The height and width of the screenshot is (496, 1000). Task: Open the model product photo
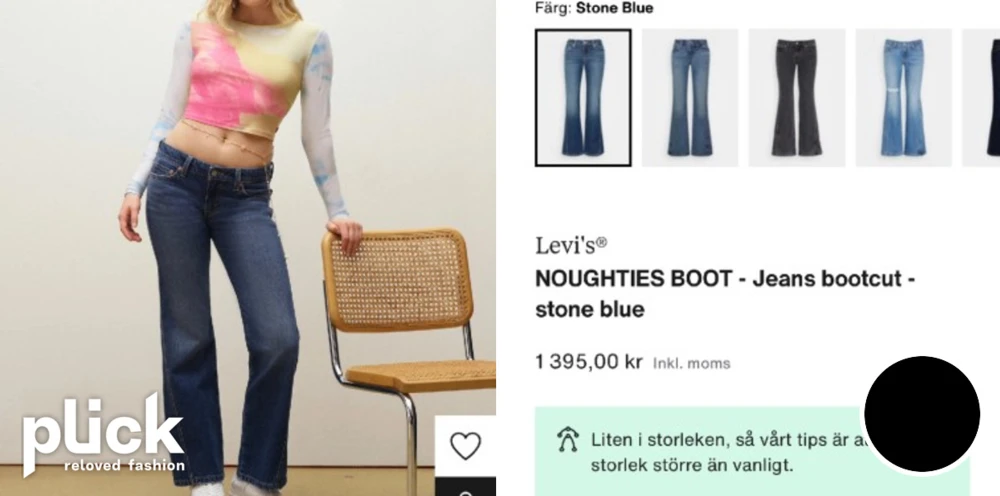247,248
